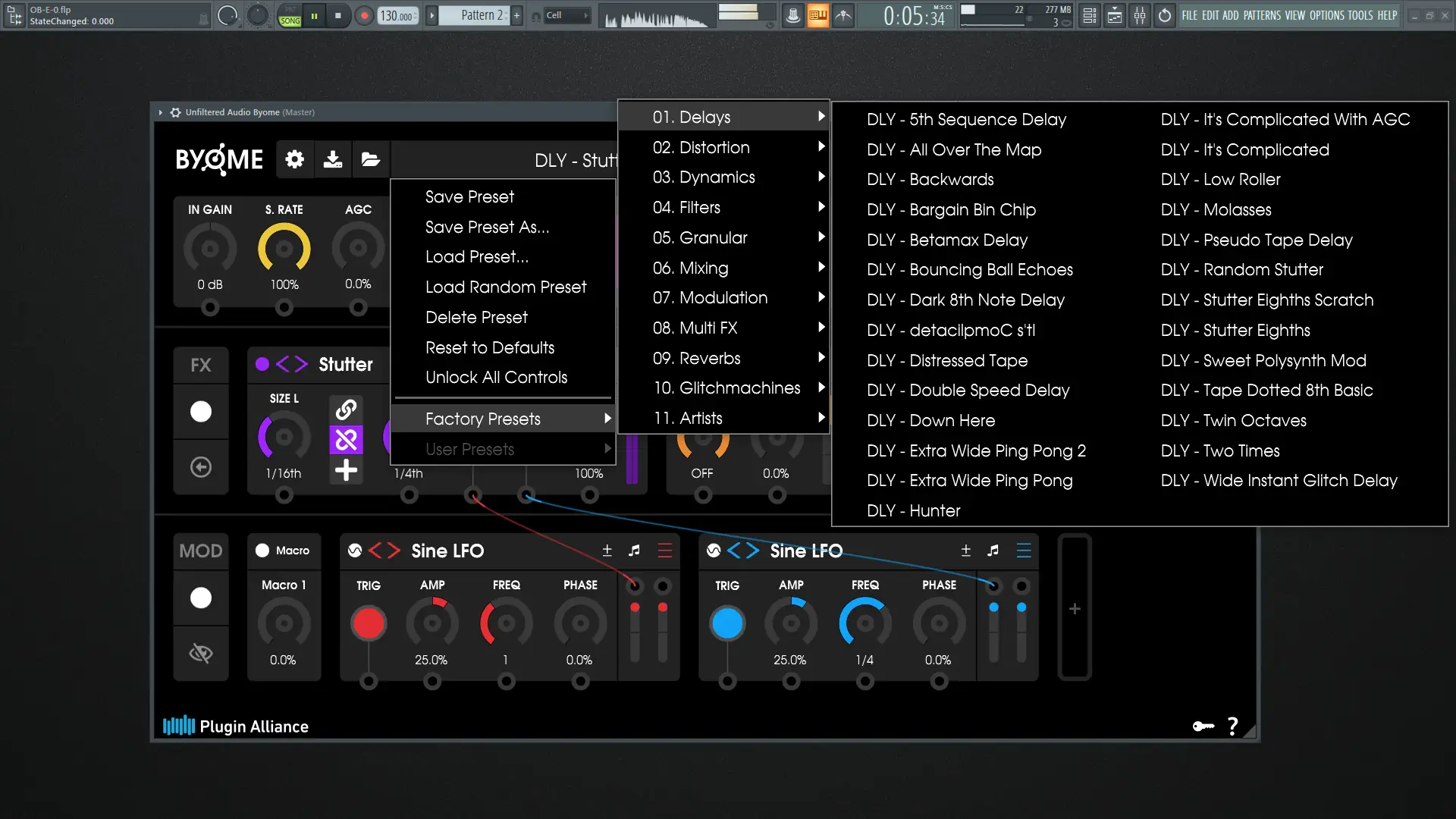The width and height of the screenshot is (1456, 819).
Task: Click the note icon on red Sine LFO
Action: 634,551
